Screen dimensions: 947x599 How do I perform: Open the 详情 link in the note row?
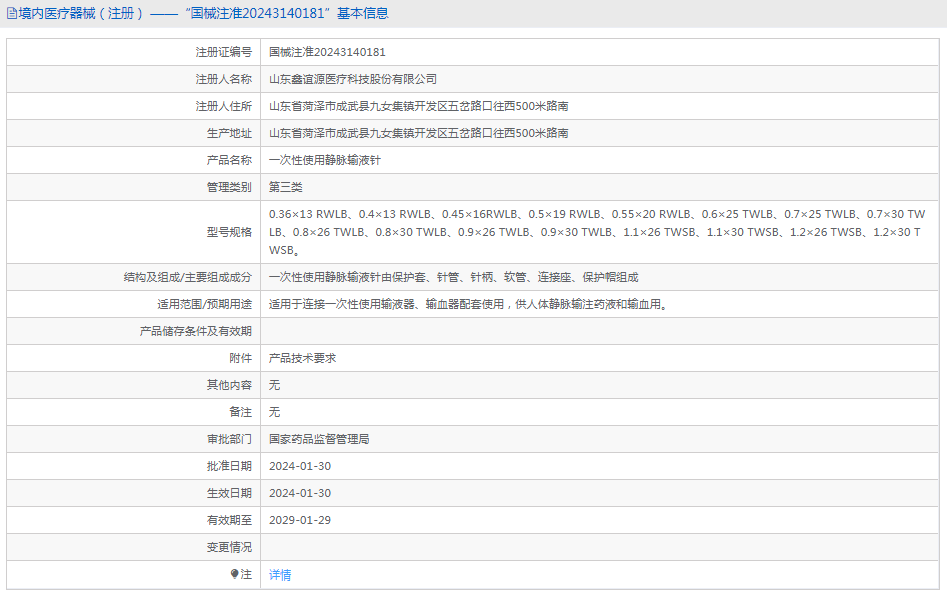pos(280,575)
